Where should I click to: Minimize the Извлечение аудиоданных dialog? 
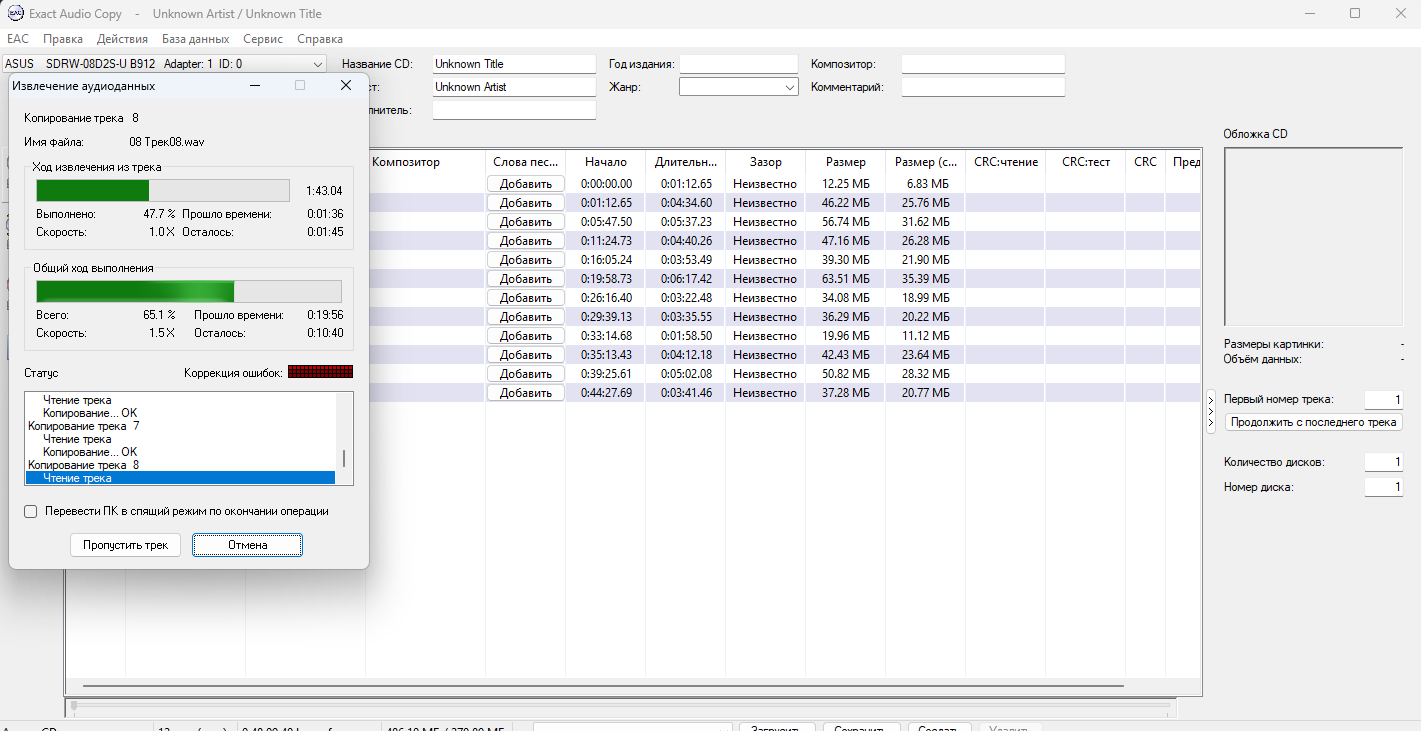(256, 86)
